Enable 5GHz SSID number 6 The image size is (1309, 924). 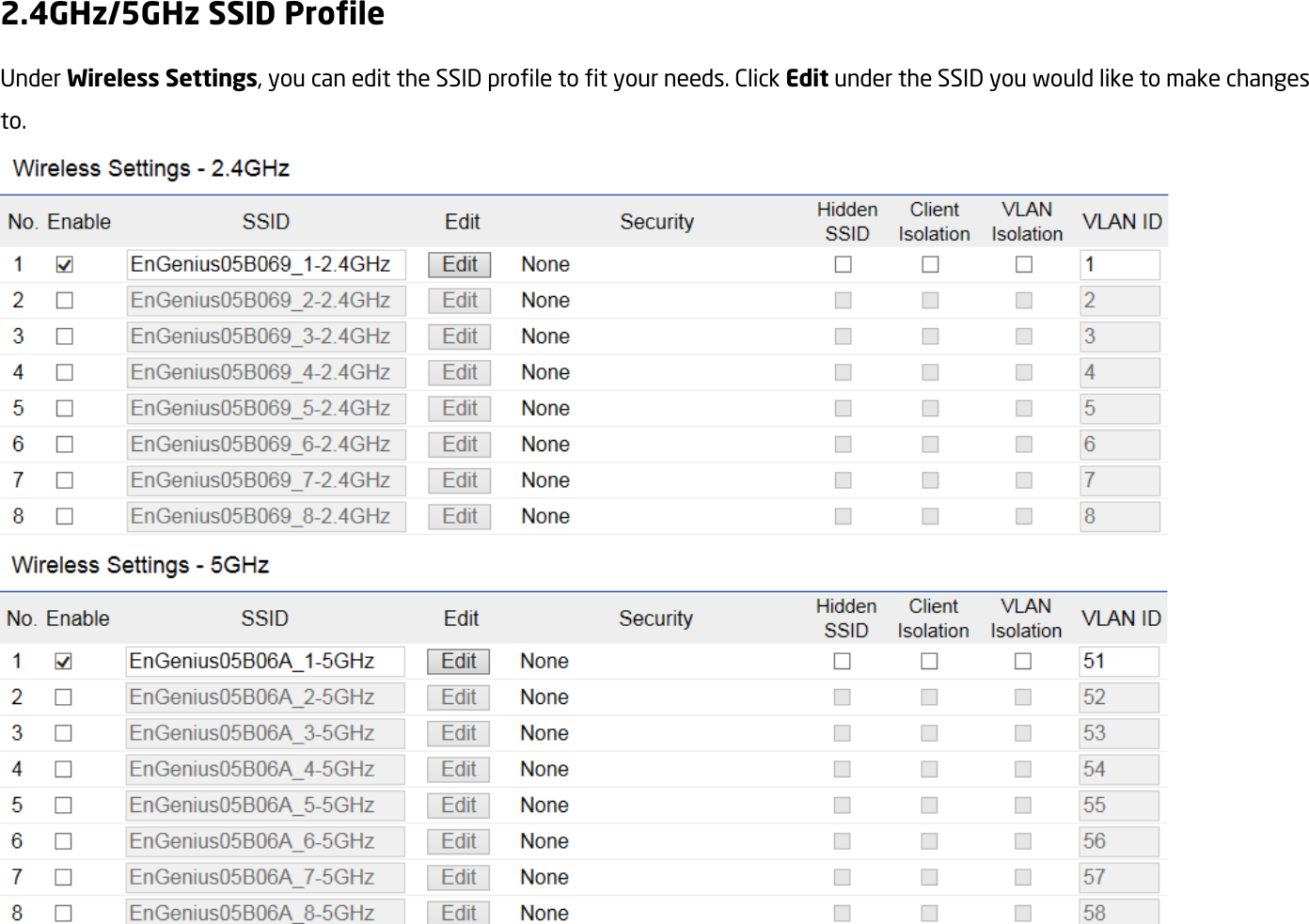click(63, 841)
